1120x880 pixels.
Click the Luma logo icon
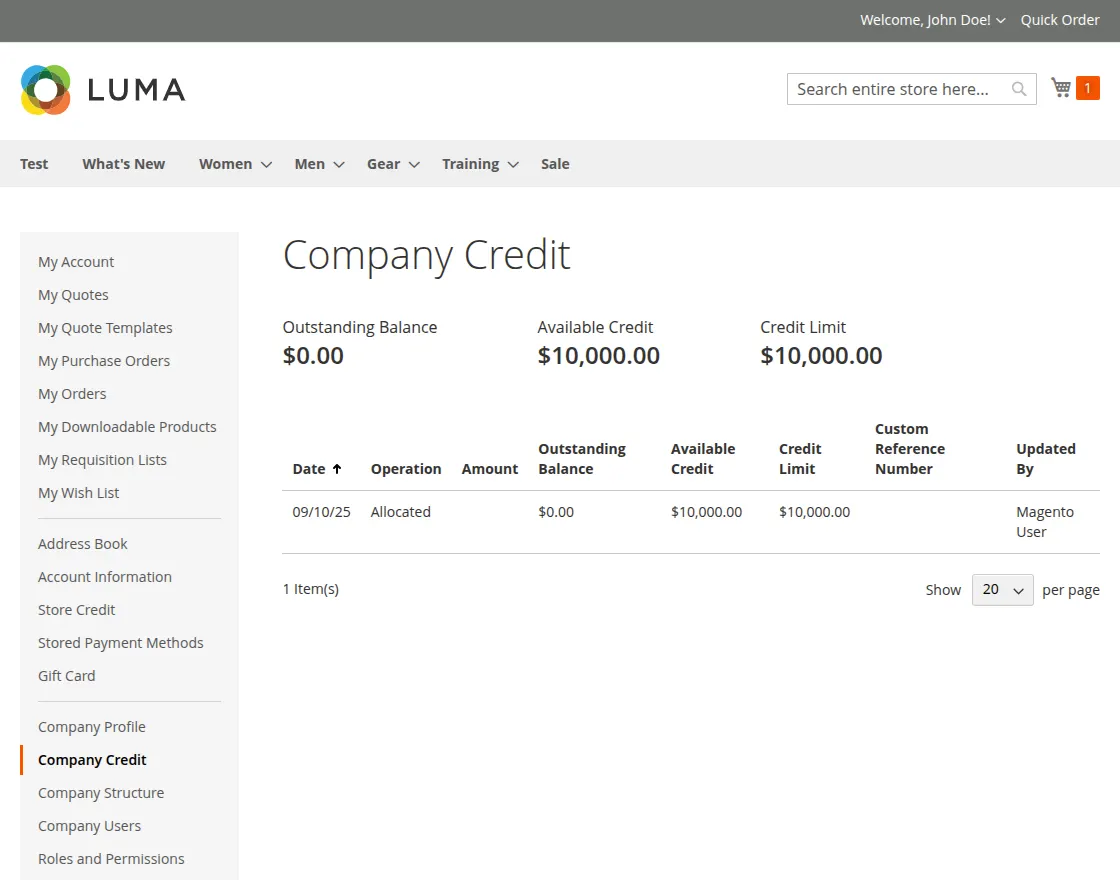[x=46, y=90]
